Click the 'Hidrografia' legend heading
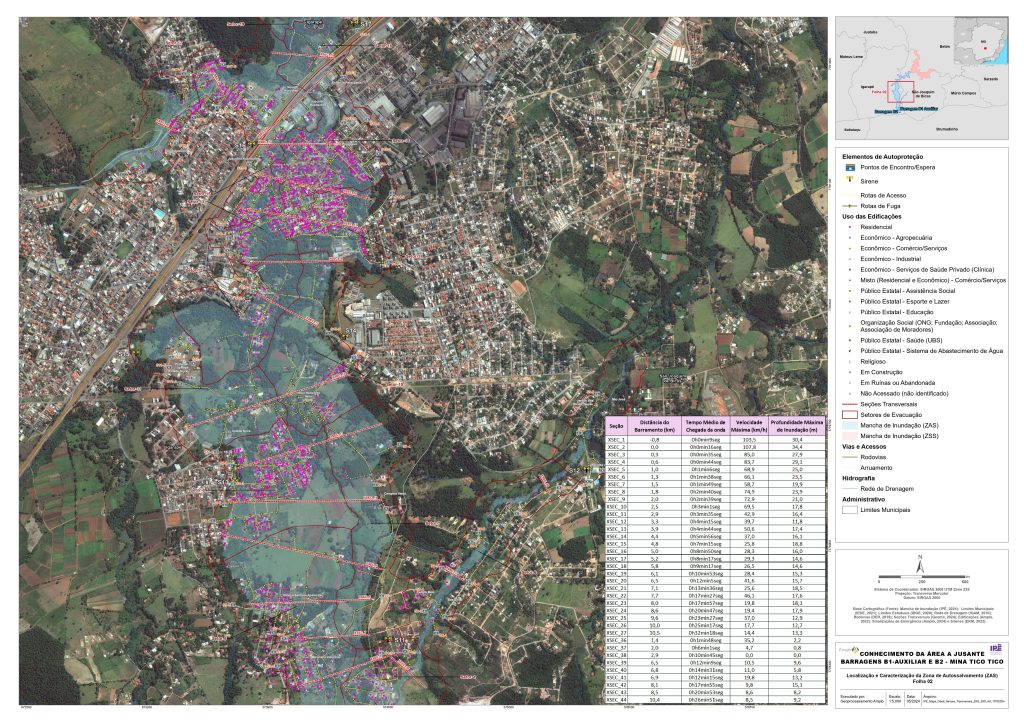 (x=858, y=479)
